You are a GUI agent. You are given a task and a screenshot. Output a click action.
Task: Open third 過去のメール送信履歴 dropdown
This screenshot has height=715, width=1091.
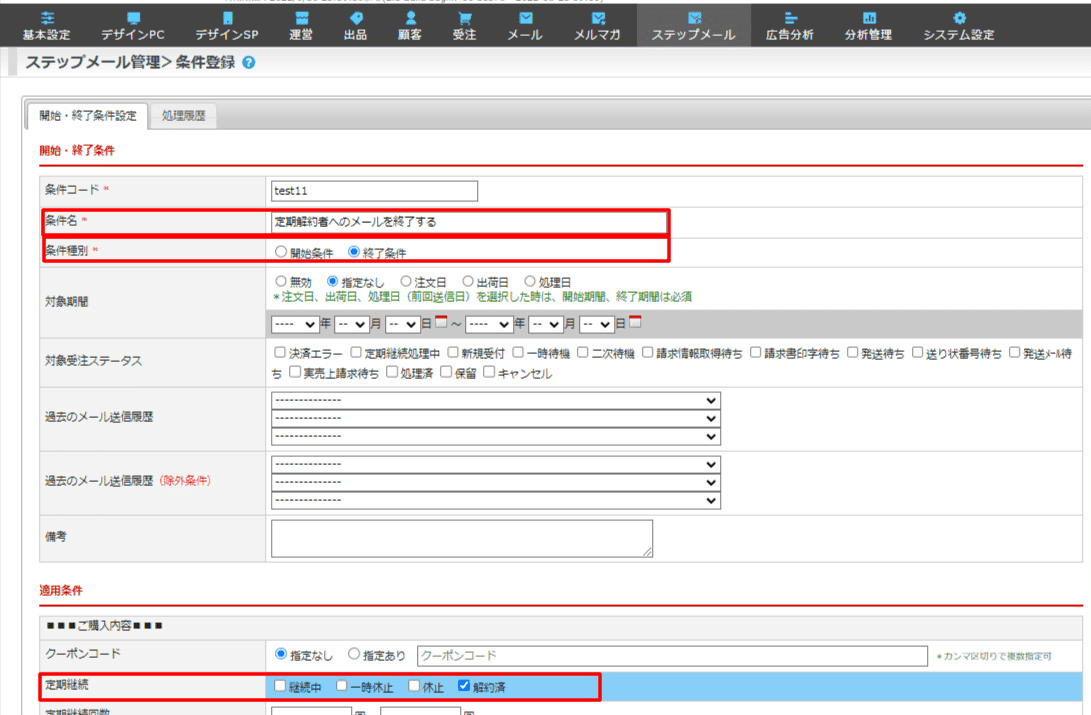pyautogui.click(x=495, y=436)
